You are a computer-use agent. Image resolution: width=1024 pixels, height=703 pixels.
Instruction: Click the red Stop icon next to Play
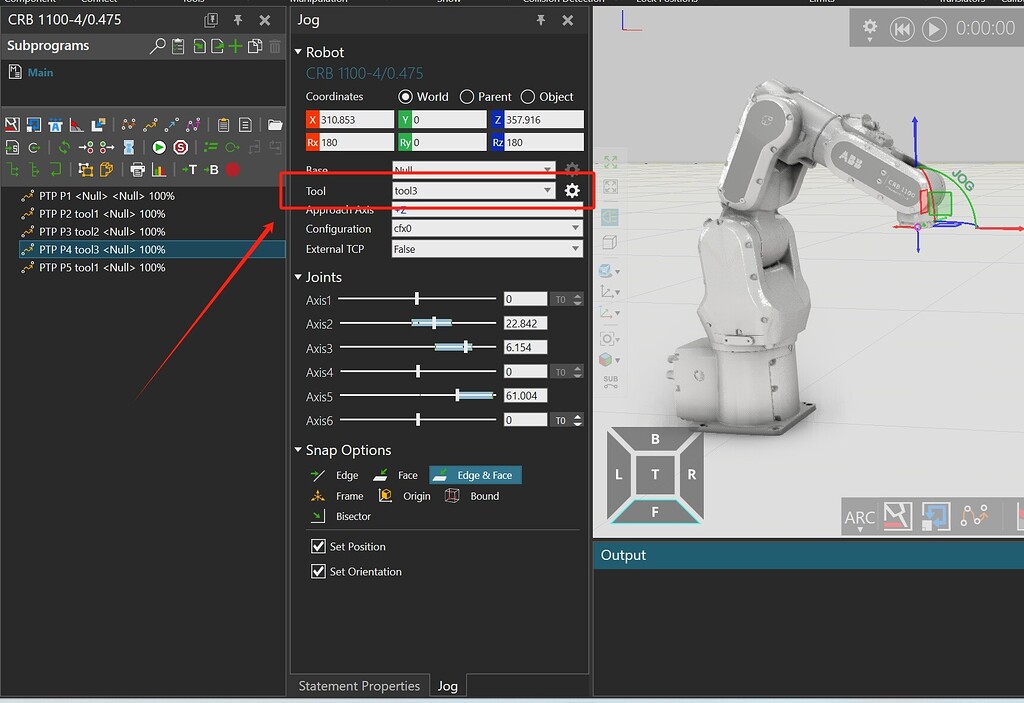181,147
